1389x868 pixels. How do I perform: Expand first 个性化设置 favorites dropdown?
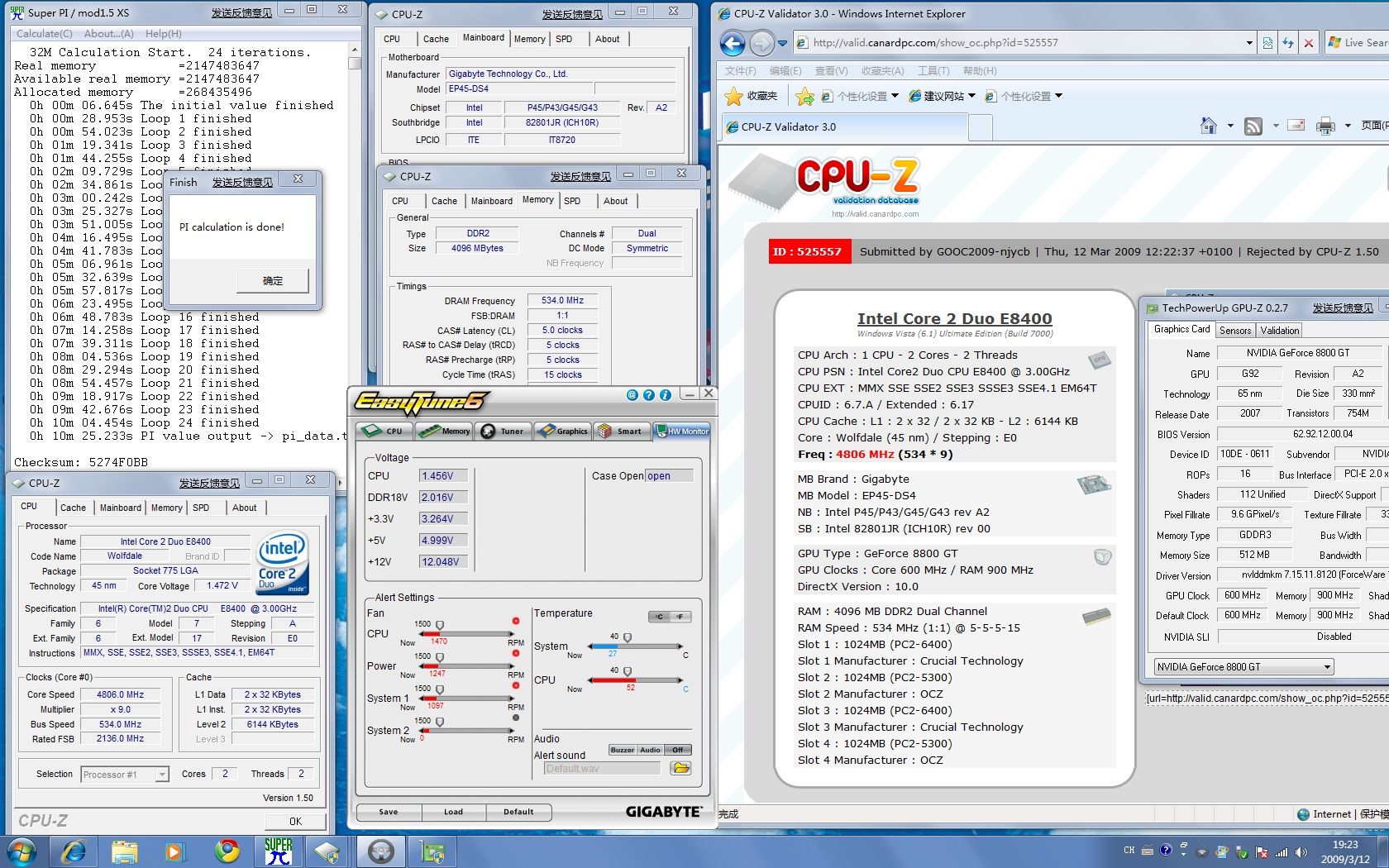tap(895, 96)
